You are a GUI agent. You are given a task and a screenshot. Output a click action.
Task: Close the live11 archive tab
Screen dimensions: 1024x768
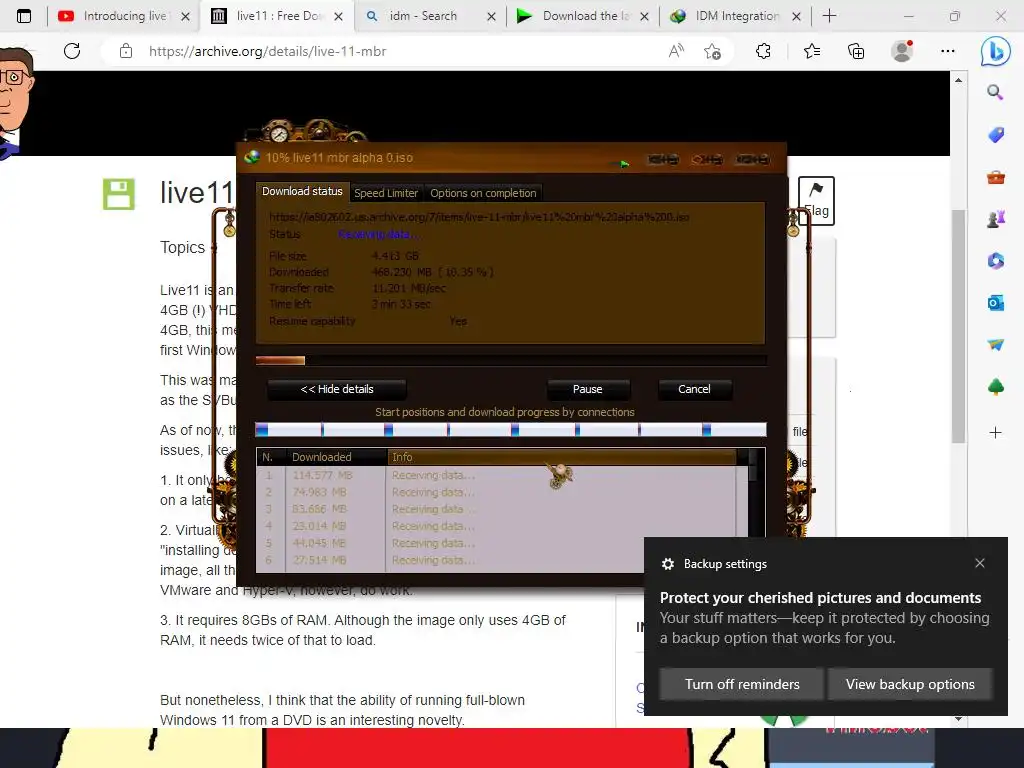tap(338, 16)
